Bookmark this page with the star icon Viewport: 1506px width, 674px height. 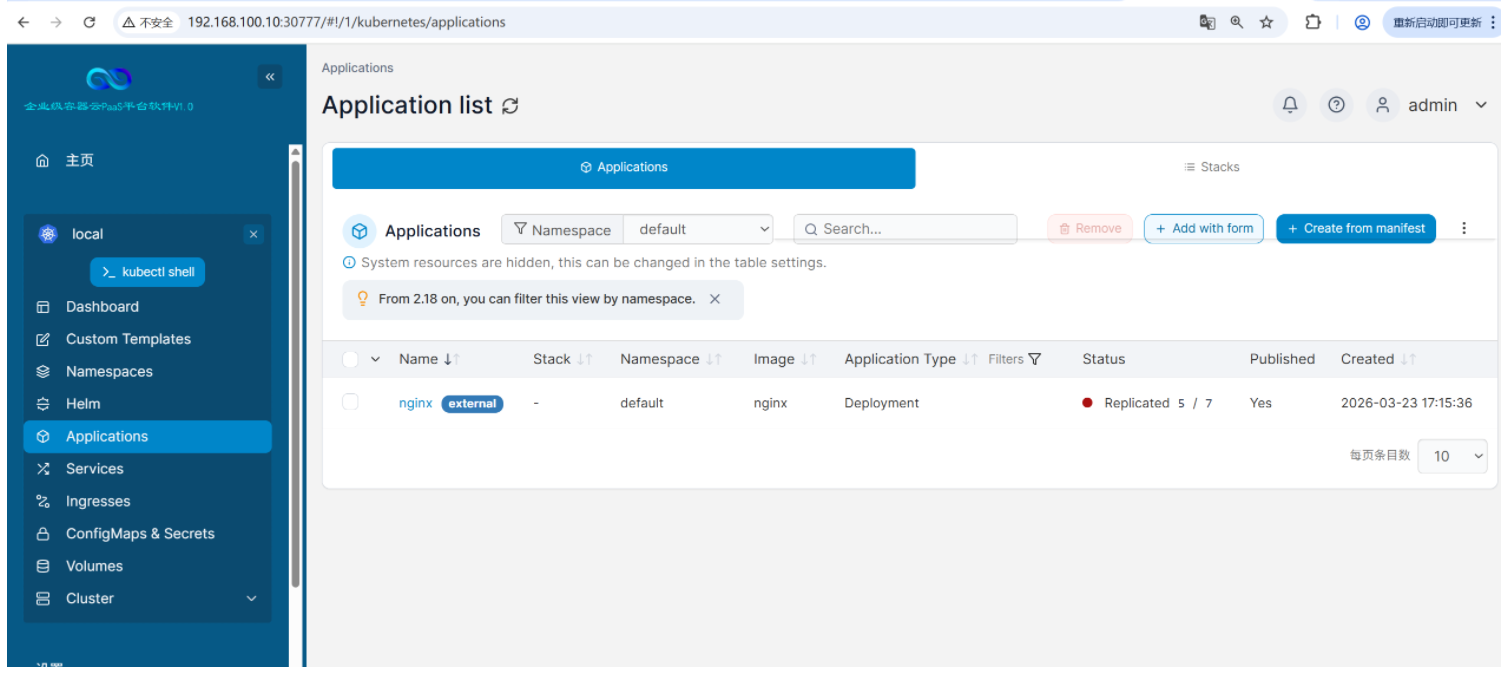[1266, 22]
